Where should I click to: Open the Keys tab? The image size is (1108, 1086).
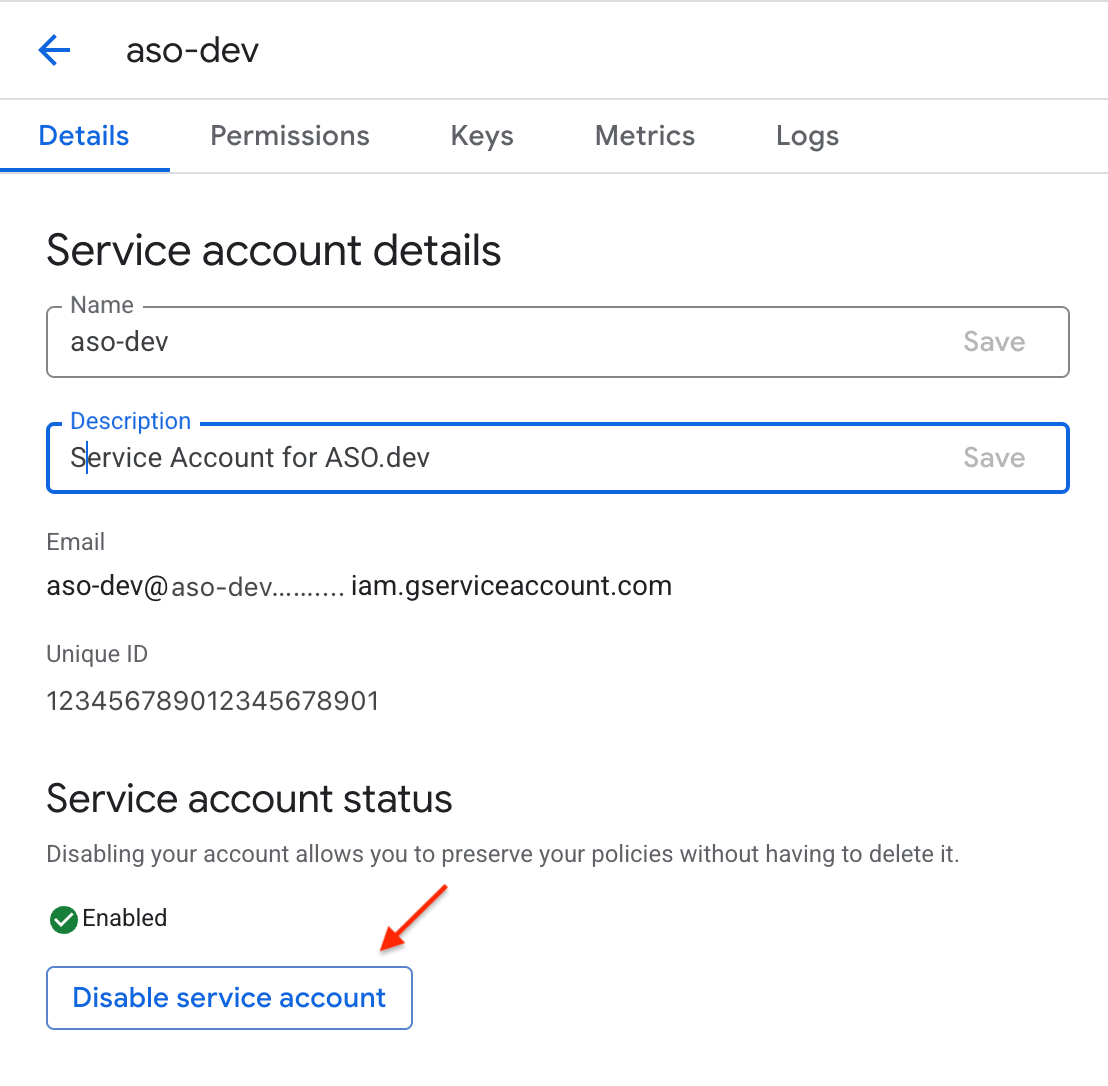(x=481, y=136)
